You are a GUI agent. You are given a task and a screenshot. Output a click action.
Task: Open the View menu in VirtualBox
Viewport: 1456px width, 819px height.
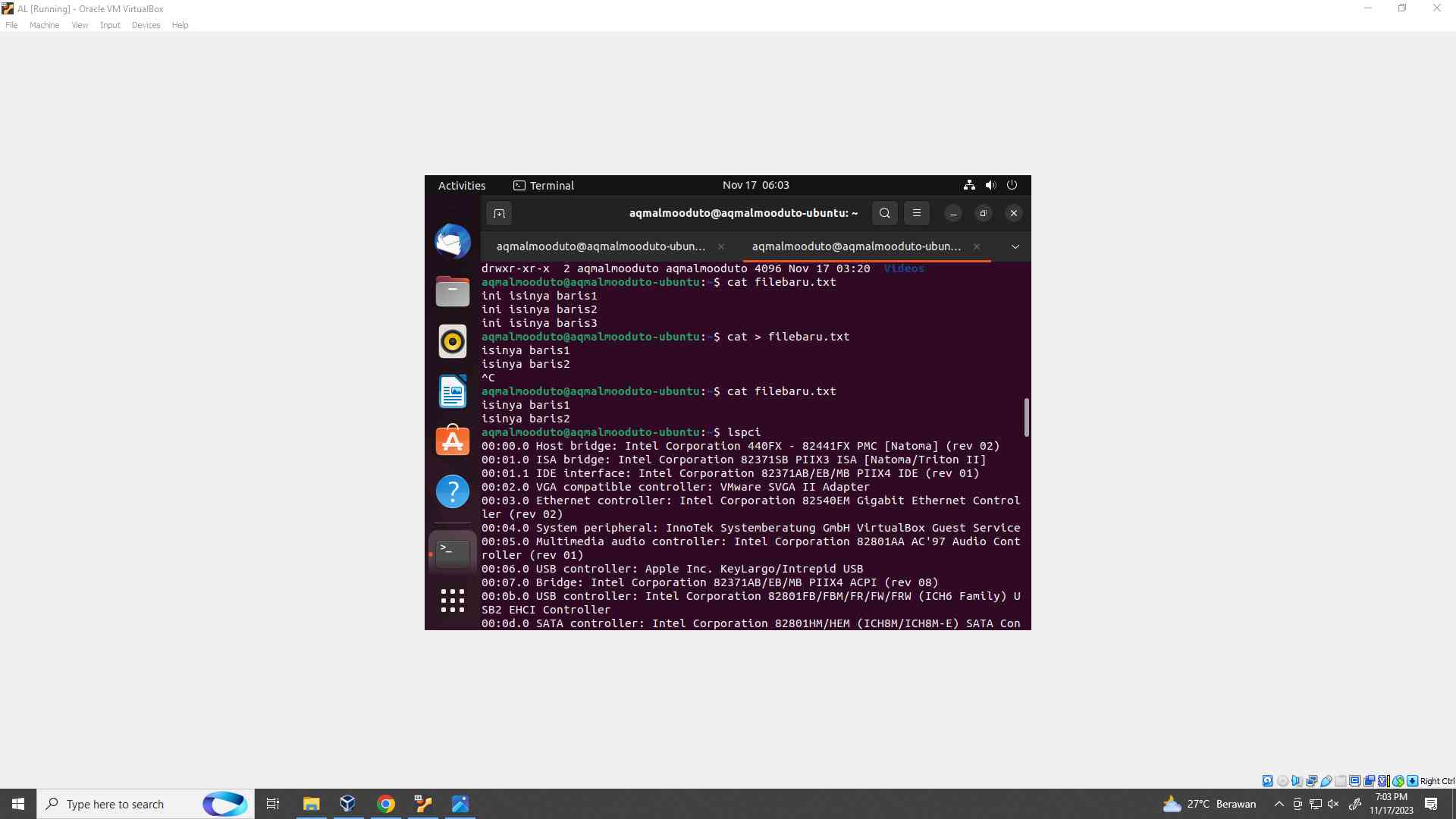pyautogui.click(x=80, y=25)
